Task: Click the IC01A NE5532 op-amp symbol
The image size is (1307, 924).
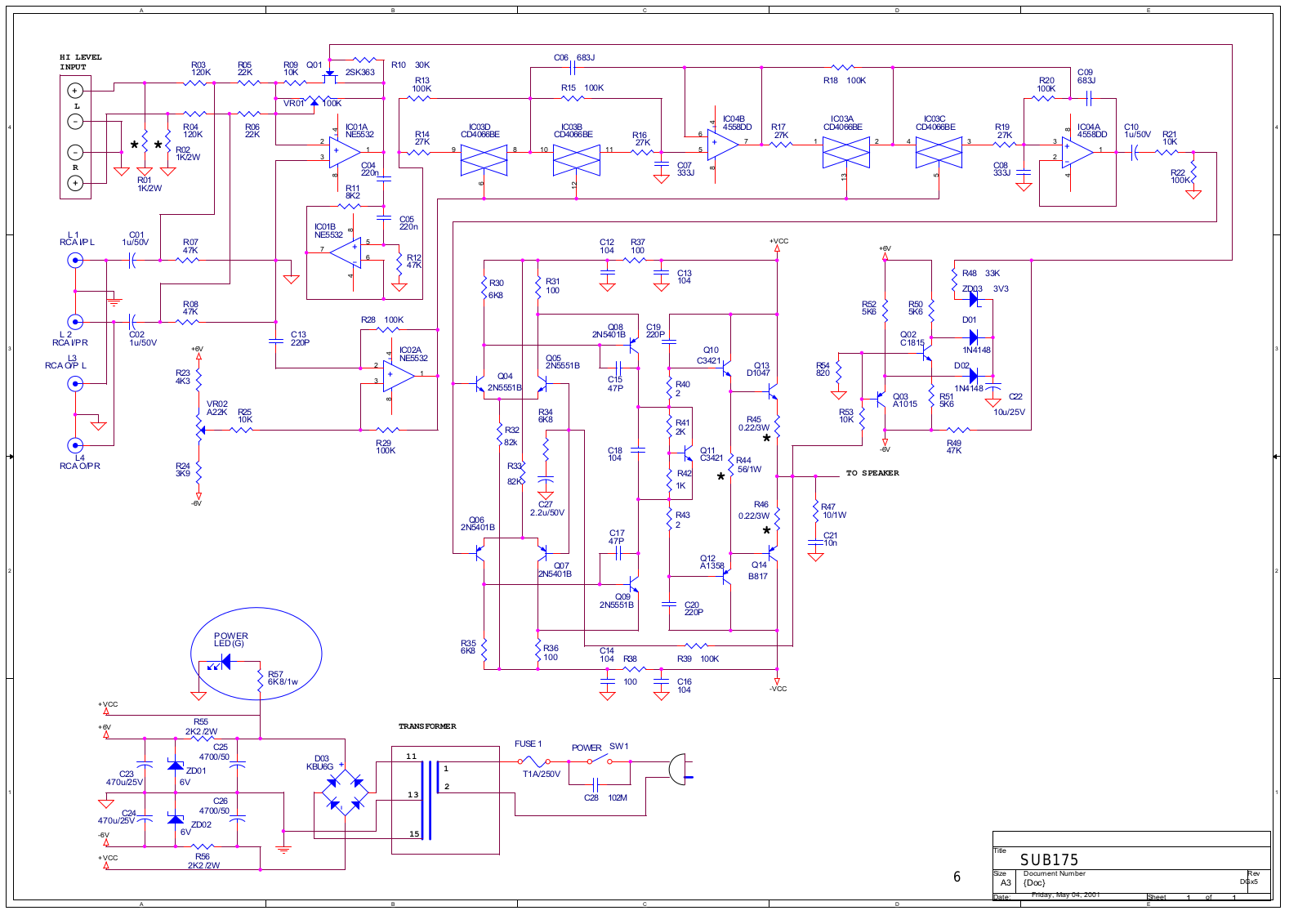Action: tap(345, 152)
